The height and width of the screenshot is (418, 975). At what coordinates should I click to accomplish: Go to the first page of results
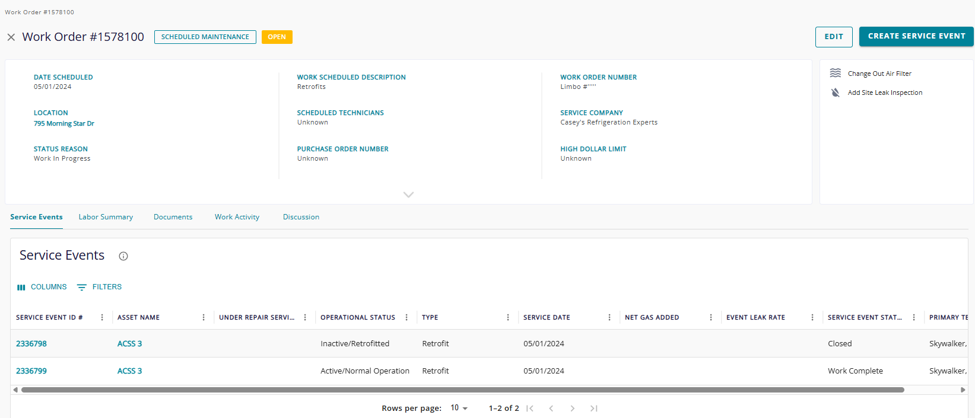(x=530, y=409)
